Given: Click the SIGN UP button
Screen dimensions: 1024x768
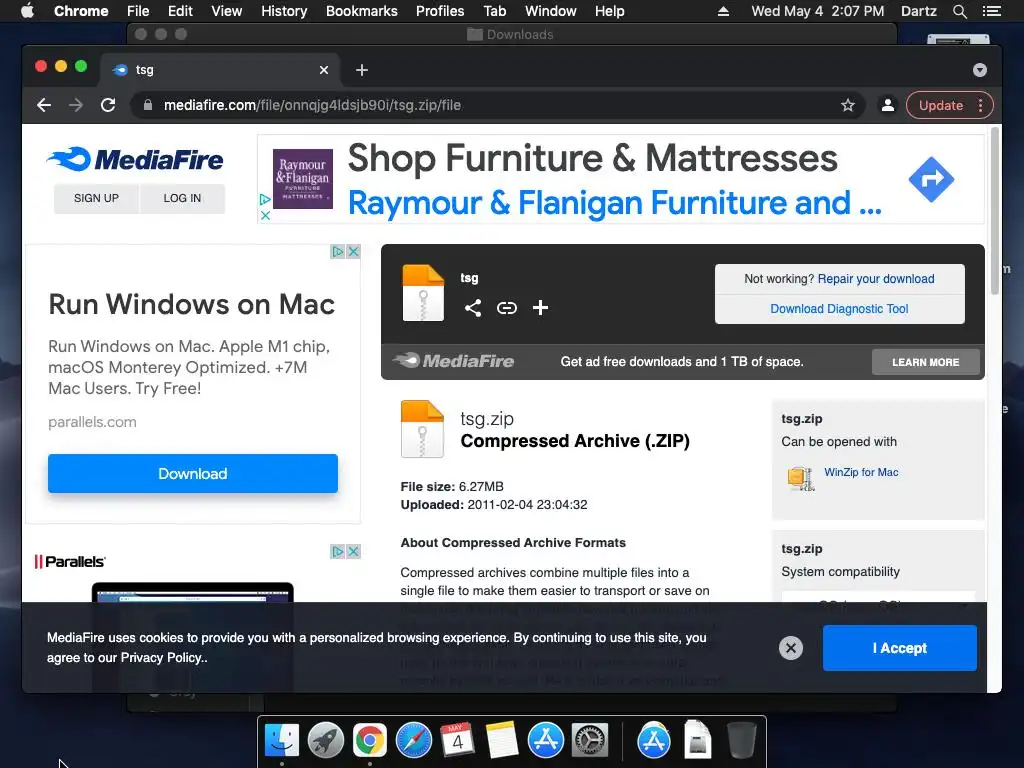Looking at the screenshot, I should point(96,199).
